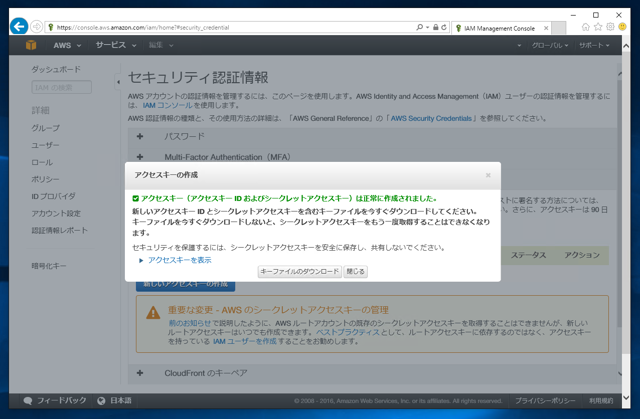This screenshot has height=419, width=640.
Task: Click the smiley feedback icon in browser
Action: point(622,27)
